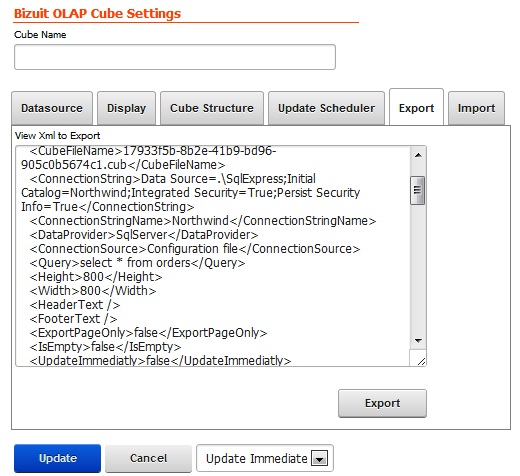The width and height of the screenshot is (520, 476).
Task: Click the 'Cube Name' label
Action: [x=40, y=35]
